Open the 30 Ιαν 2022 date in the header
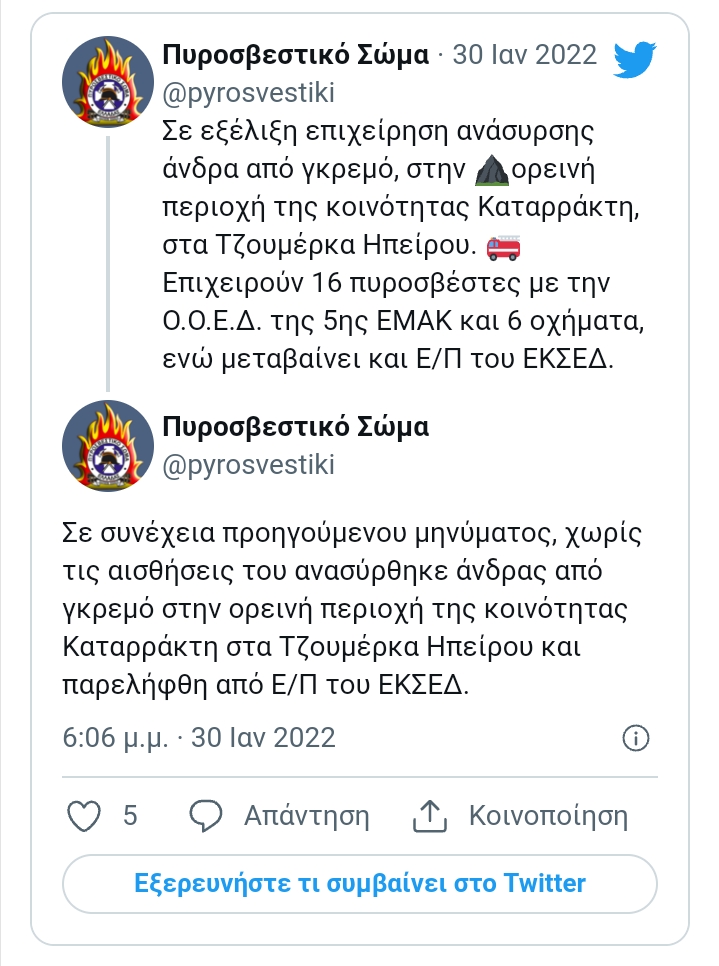 524,55
